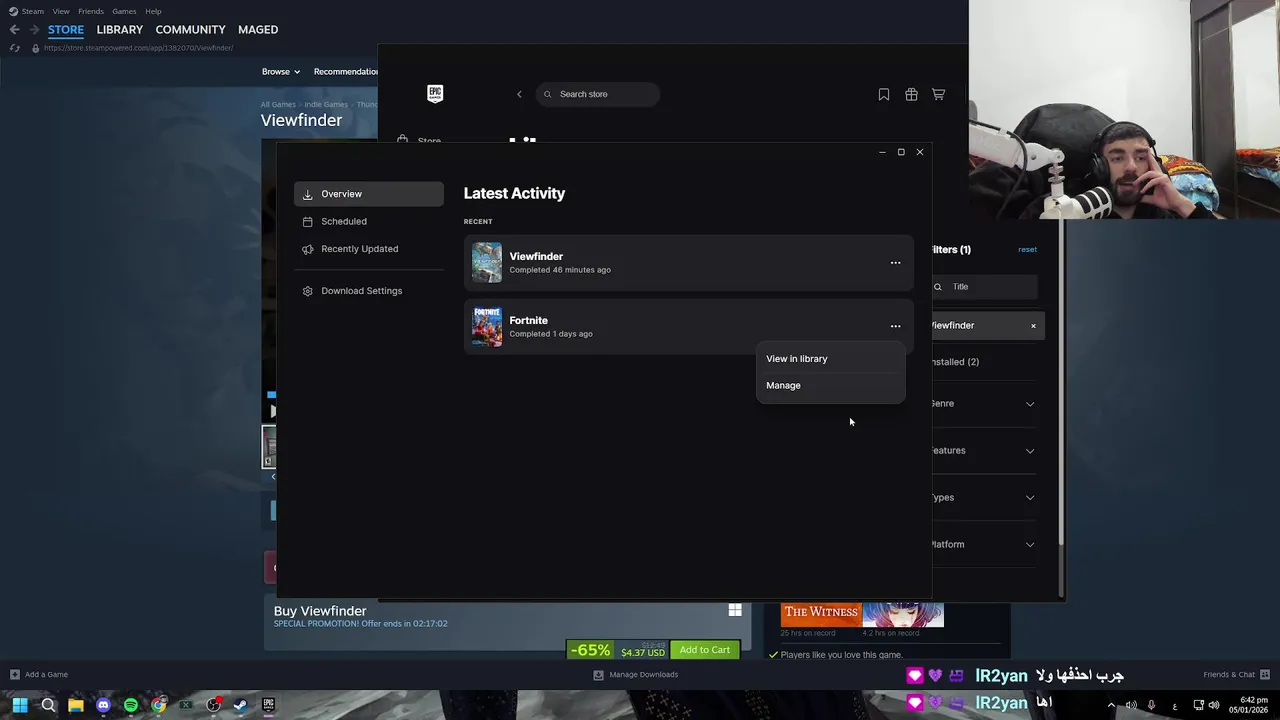Click the Epic Games logo in launcher
The width and height of the screenshot is (1280, 720).
(435, 94)
